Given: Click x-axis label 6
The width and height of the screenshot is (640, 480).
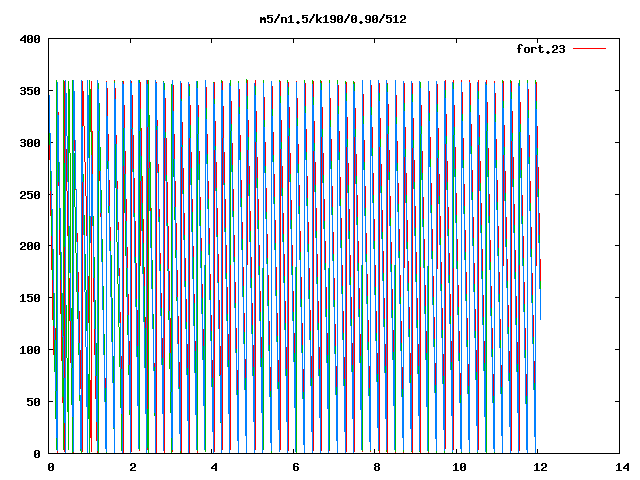Looking at the screenshot, I should (x=296, y=467).
